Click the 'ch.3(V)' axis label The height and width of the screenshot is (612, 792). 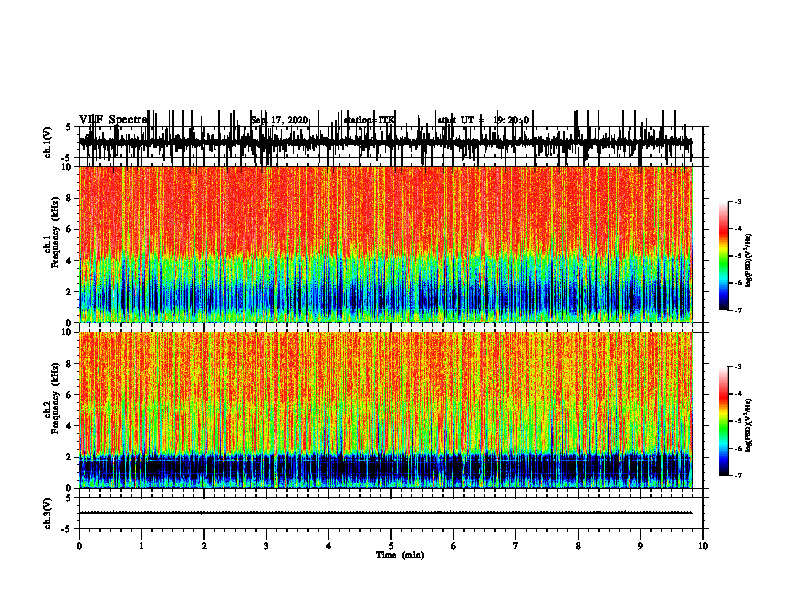[48, 514]
